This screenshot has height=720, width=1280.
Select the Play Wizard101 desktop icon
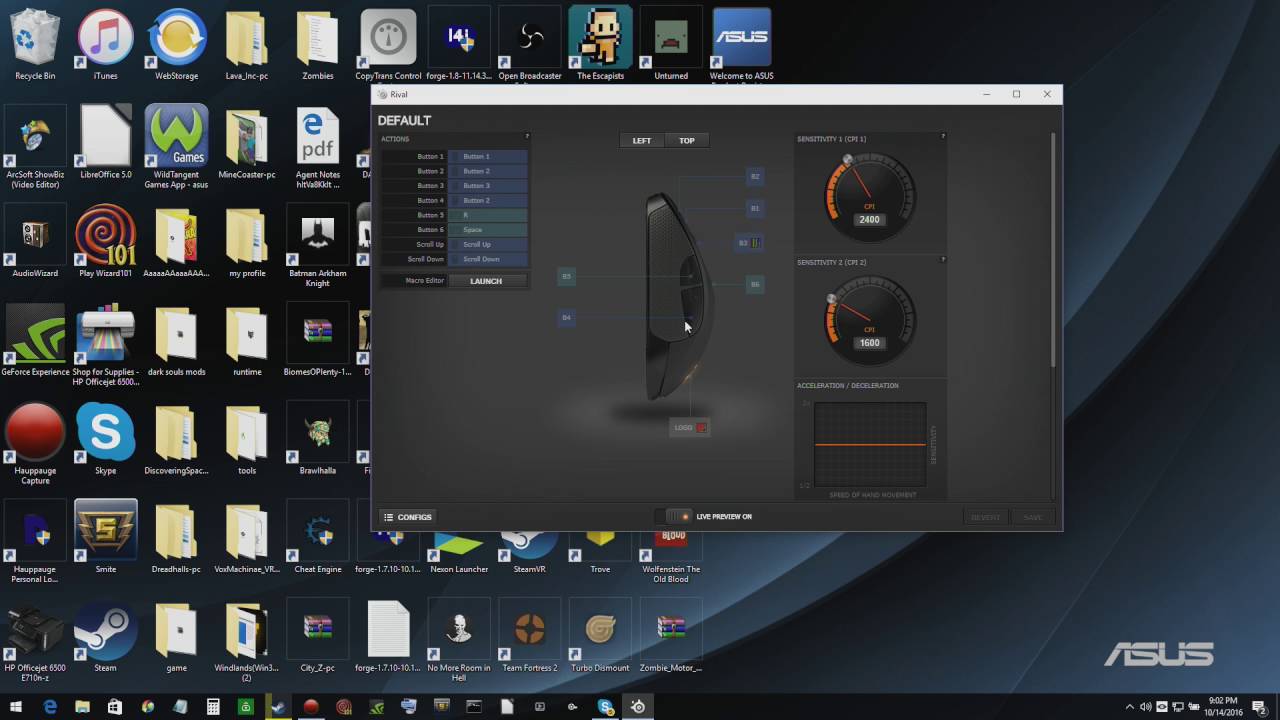(105, 241)
